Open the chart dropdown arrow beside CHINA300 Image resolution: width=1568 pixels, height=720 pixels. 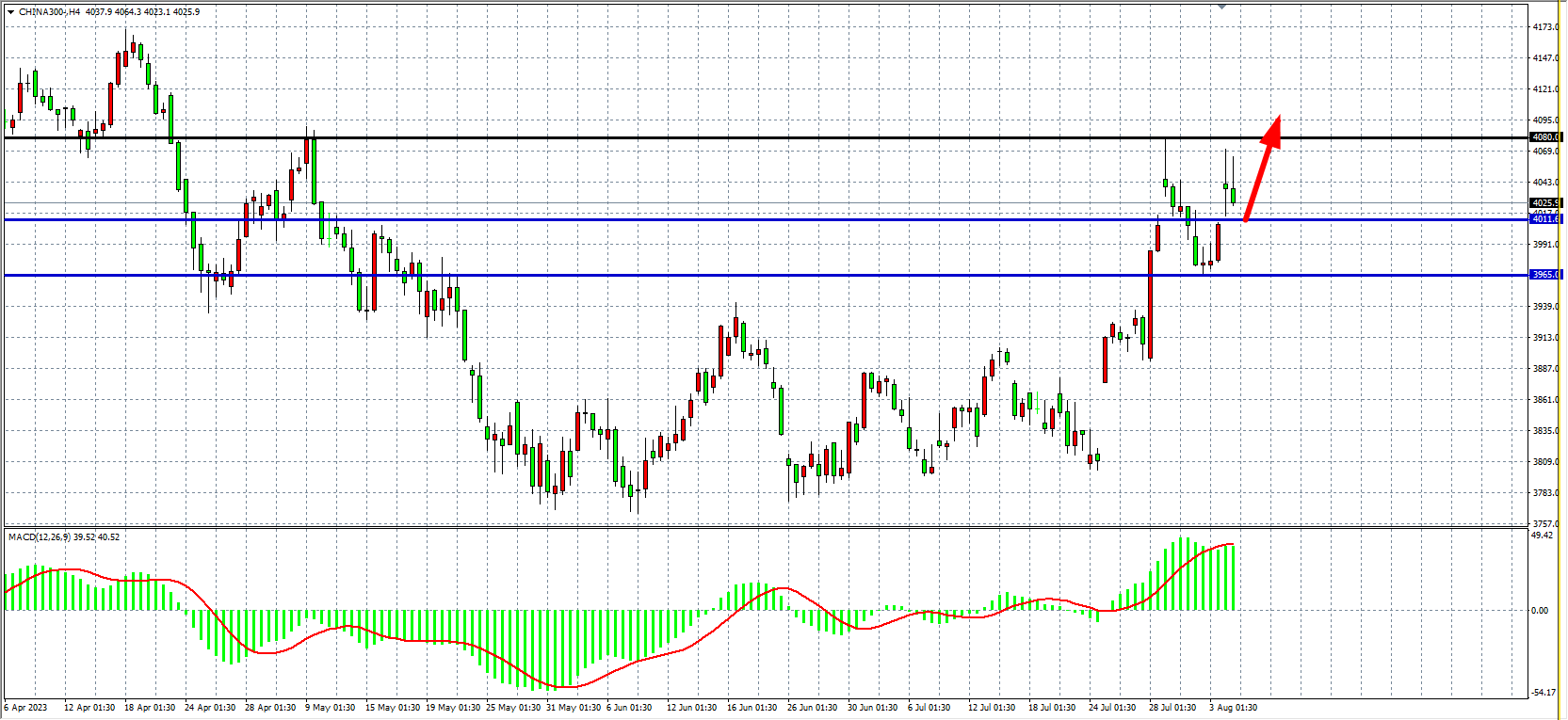(x=10, y=12)
